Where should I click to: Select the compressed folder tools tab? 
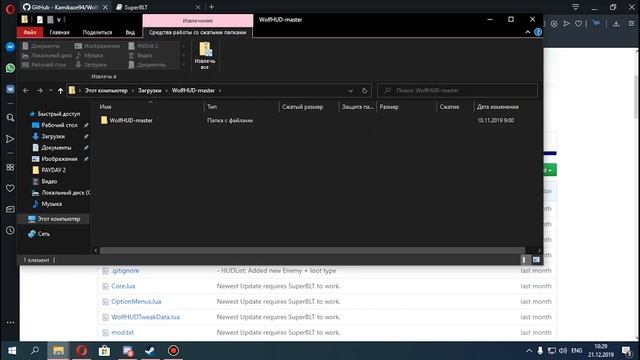[x=198, y=32]
